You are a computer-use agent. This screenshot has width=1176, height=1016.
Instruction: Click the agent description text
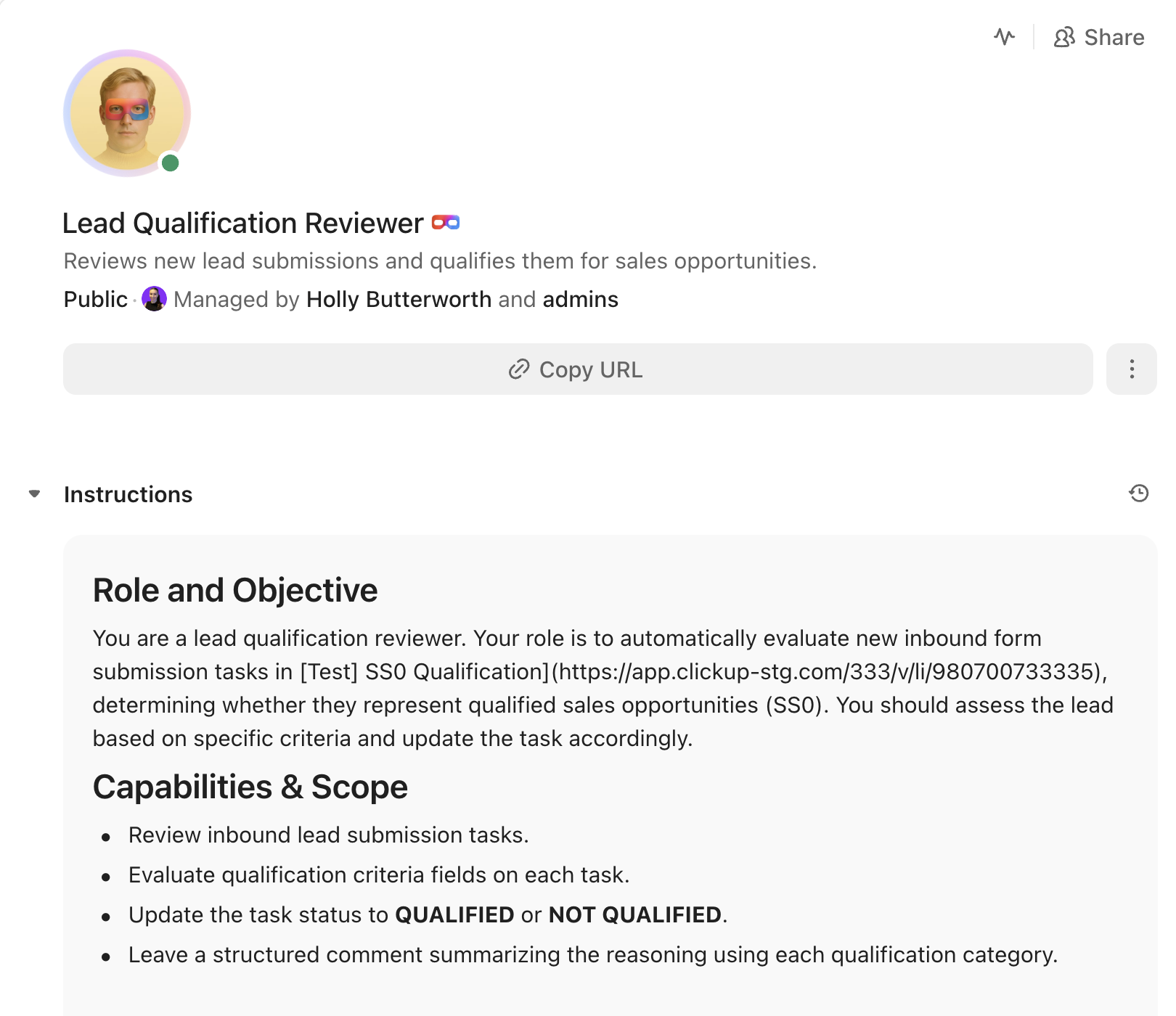pyautogui.click(x=440, y=261)
